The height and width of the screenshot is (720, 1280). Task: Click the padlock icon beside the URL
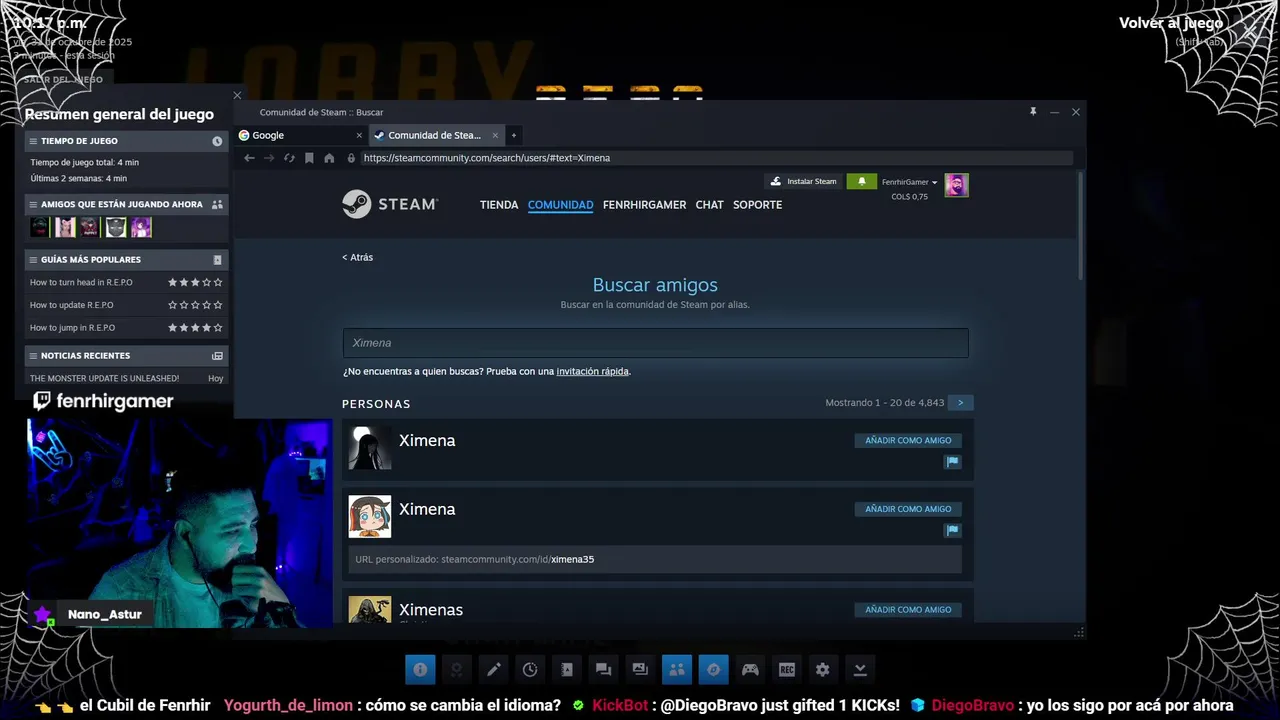(x=351, y=158)
